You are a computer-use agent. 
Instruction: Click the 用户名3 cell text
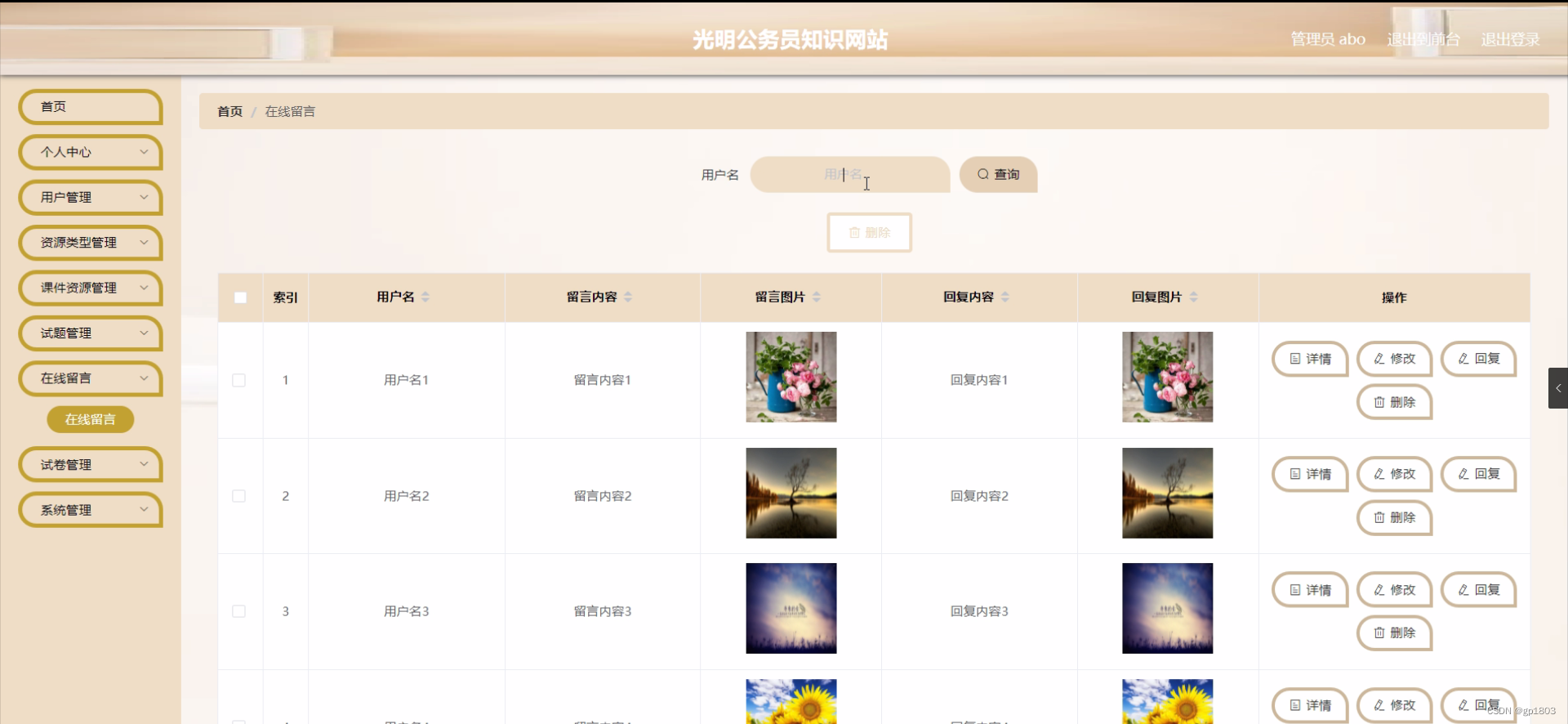point(407,611)
